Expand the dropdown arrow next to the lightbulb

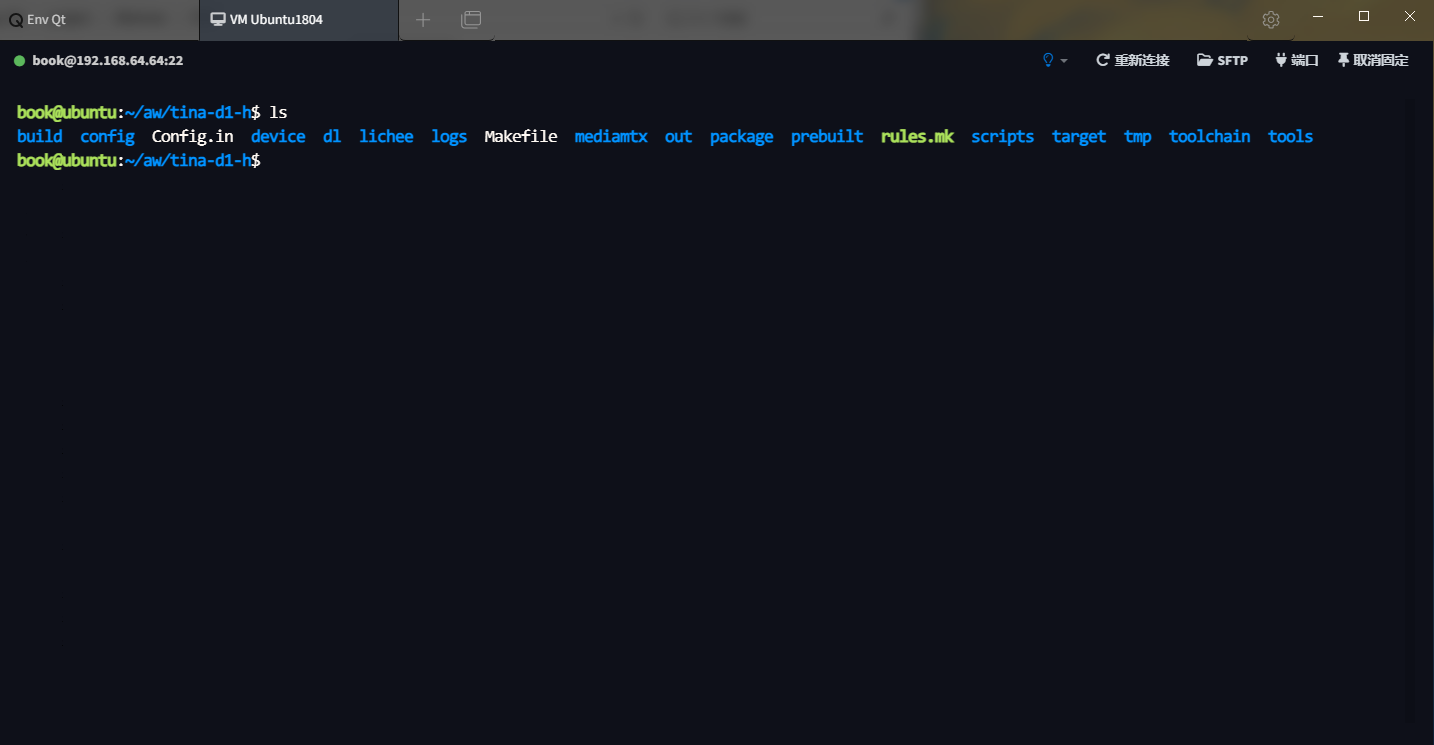point(1064,61)
